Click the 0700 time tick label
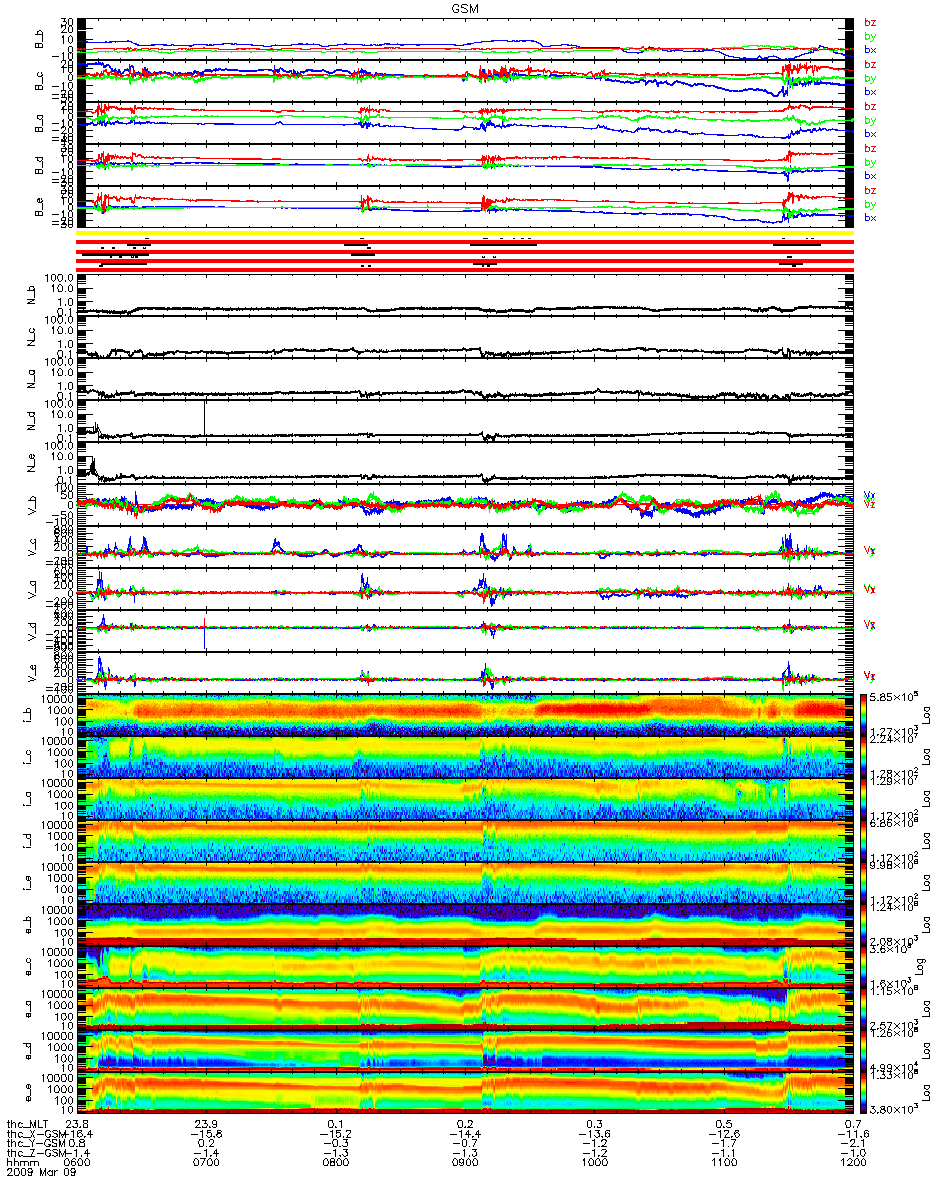Screen dimensions: 930x1200 206,1164
